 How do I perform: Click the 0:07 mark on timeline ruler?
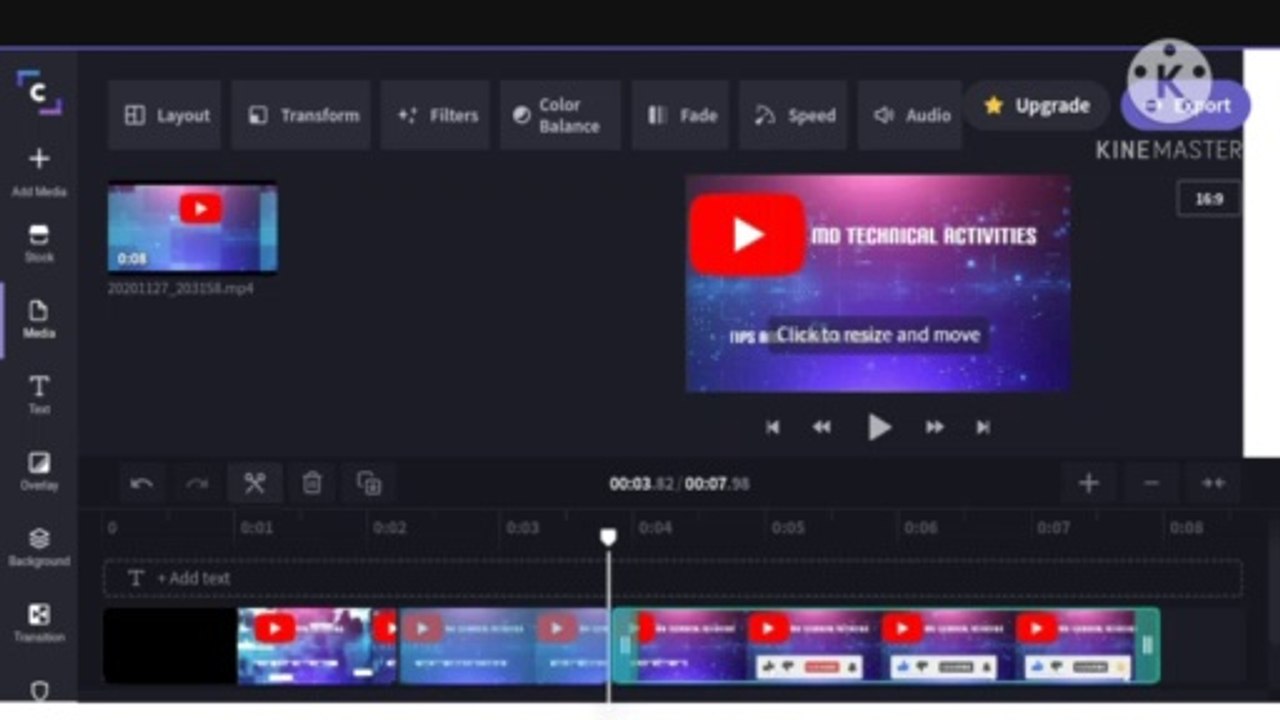click(x=1053, y=528)
